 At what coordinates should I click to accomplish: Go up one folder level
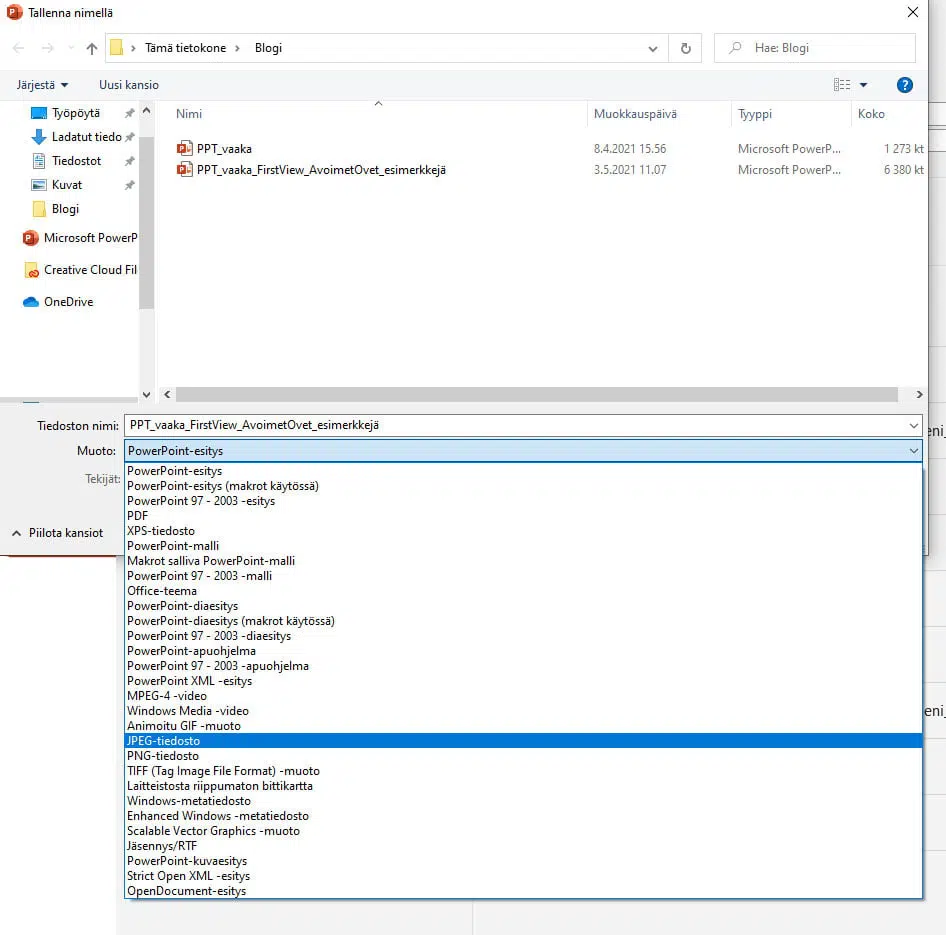tap(92, 48)
